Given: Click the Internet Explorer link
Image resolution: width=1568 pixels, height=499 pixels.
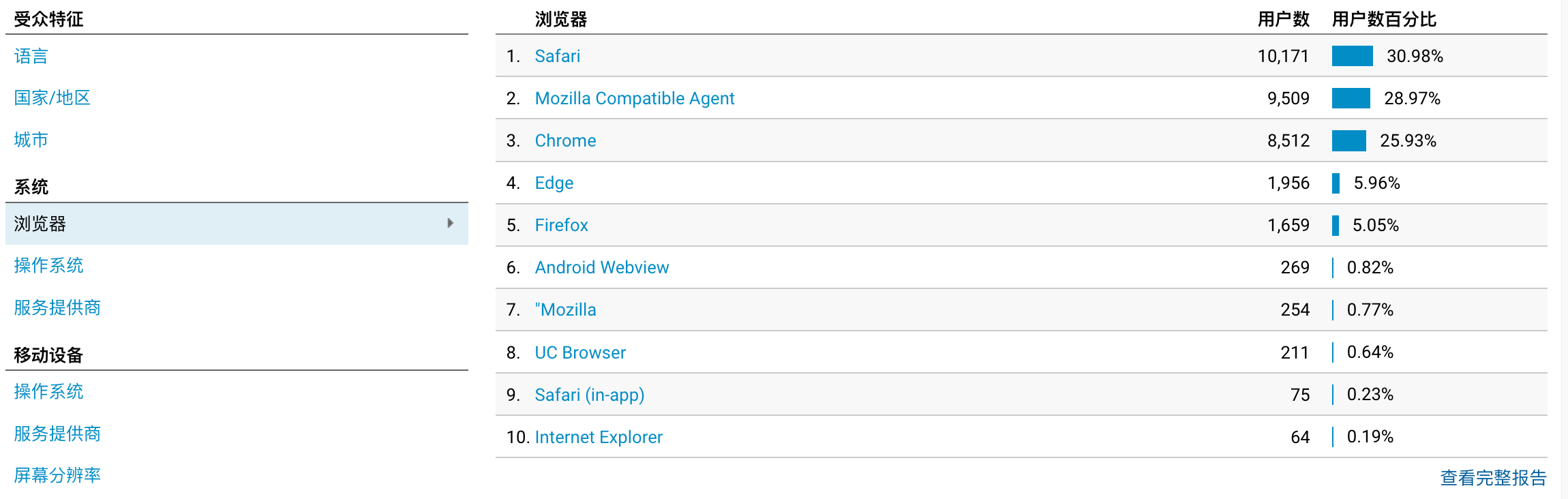Looking at the screenshot, I should coord(598,437).
